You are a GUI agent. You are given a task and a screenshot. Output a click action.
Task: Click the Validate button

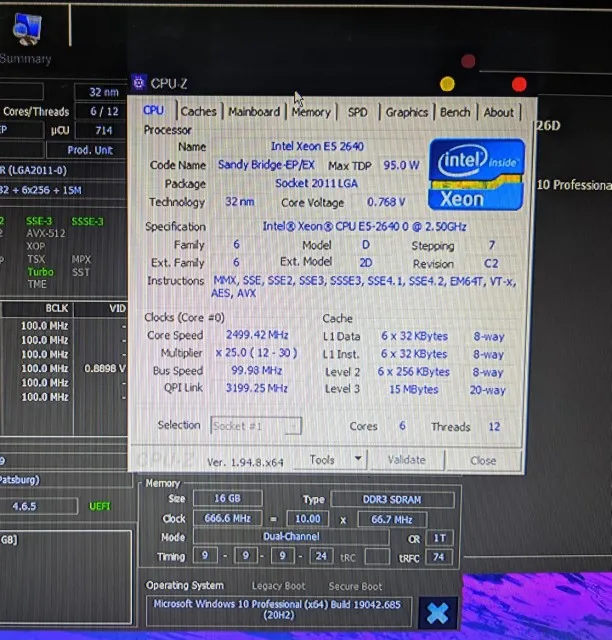pyautogui.click(x=407, y=460)
